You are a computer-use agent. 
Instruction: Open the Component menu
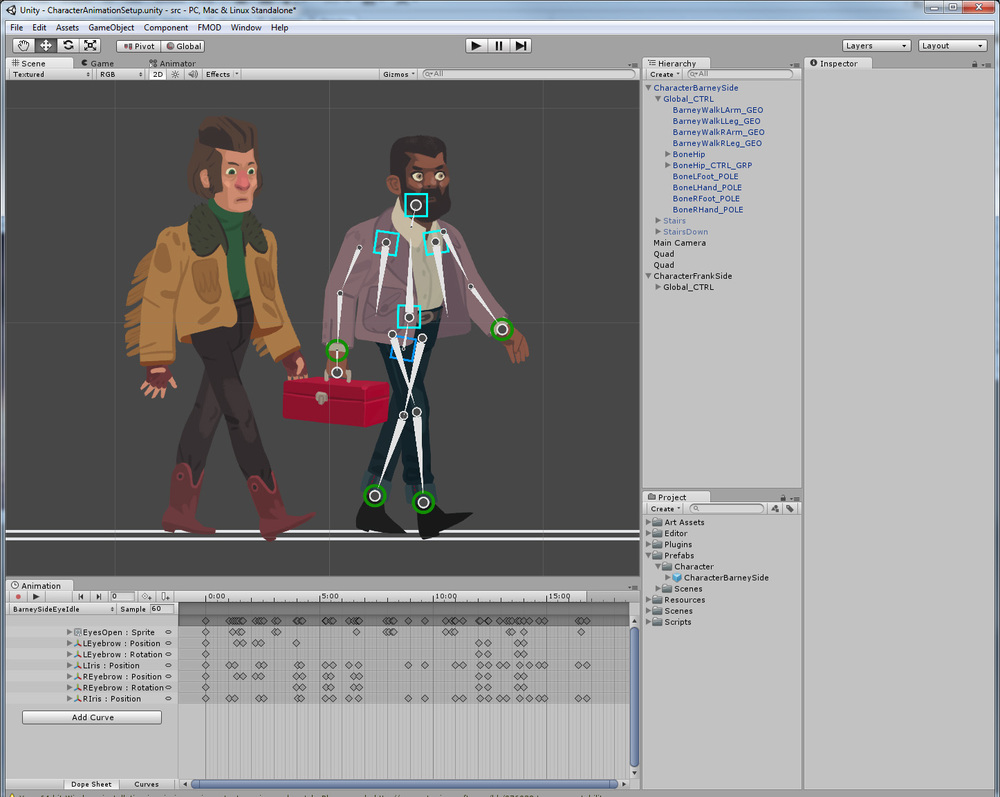click(x=166, y=27)
